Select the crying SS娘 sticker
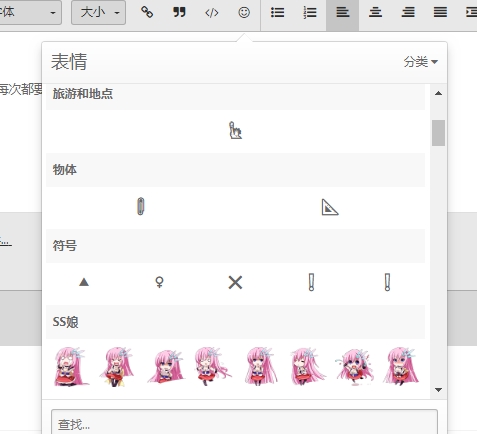This screenshot has width=477, height=434. (x=354, y=367)
